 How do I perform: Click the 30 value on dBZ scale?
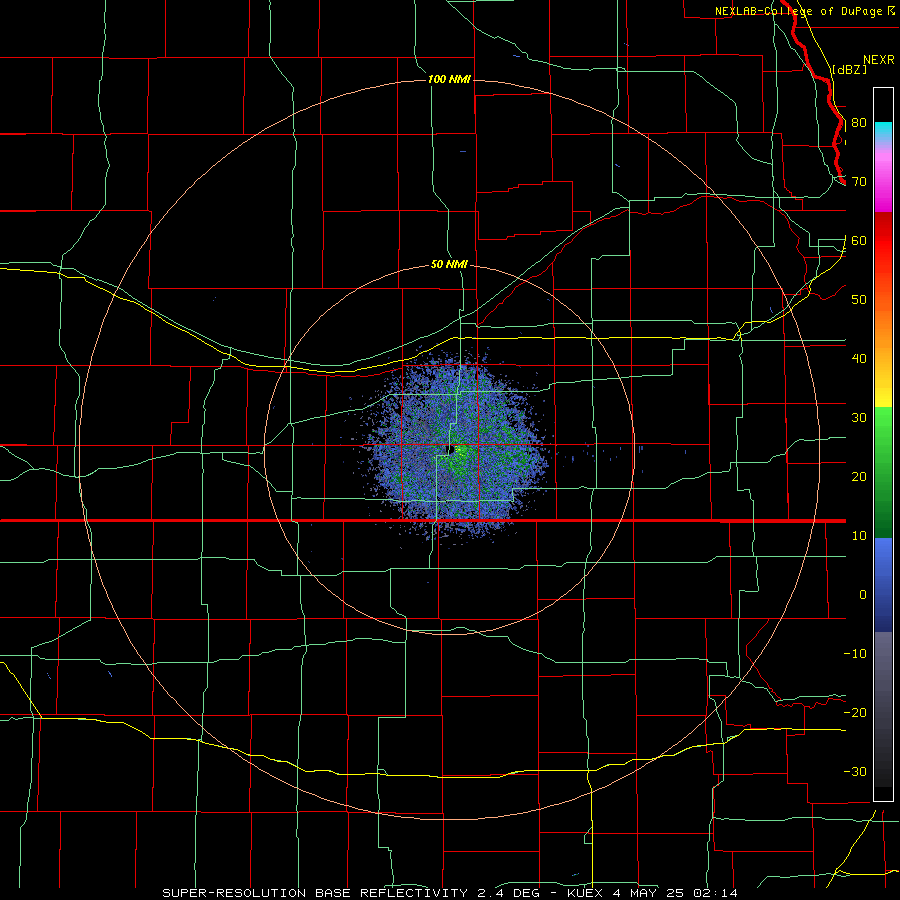click(x=859, y=418)
